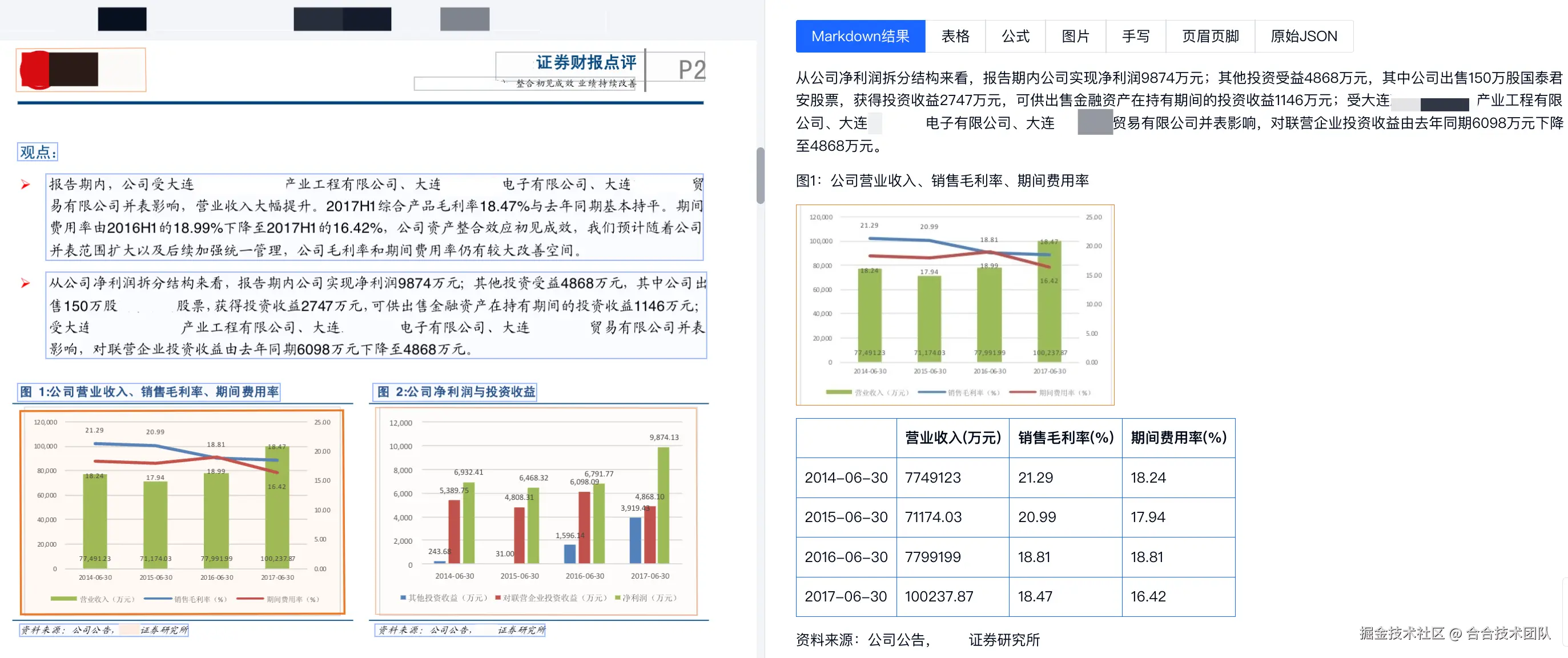This screenshot has height=658, width=1568.
Task: Select the 页眉页脚 tab
Action: pos(1209,37)
